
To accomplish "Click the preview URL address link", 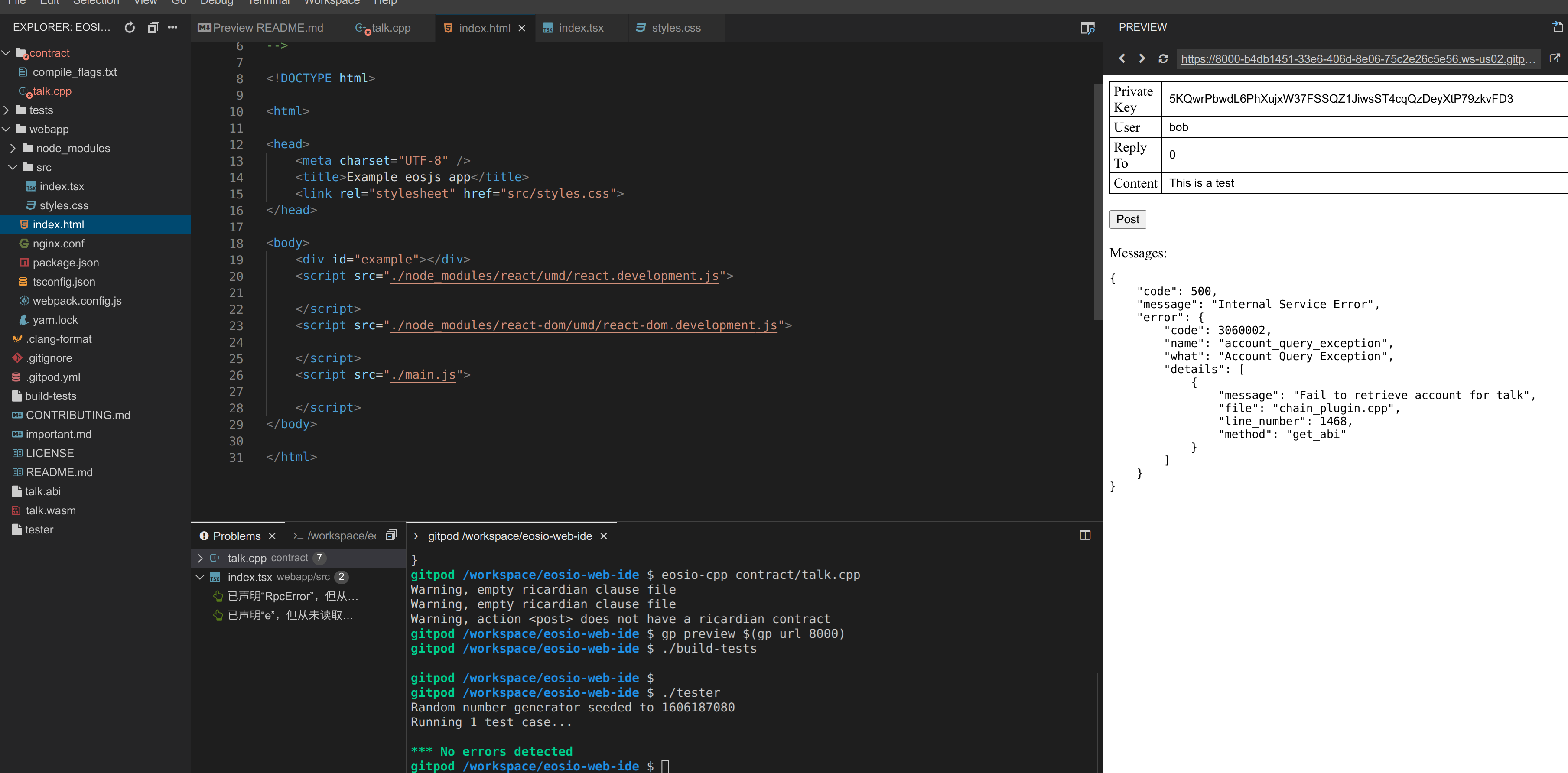I will (1358, 59).
